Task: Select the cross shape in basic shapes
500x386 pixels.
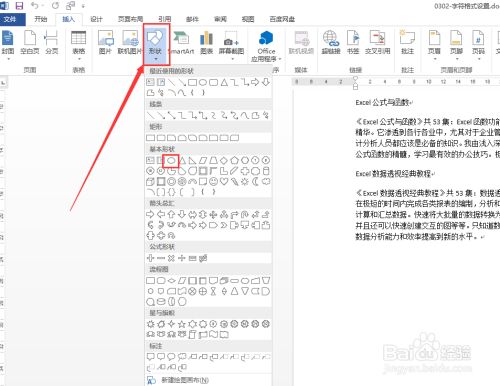Action: [245, 171]
